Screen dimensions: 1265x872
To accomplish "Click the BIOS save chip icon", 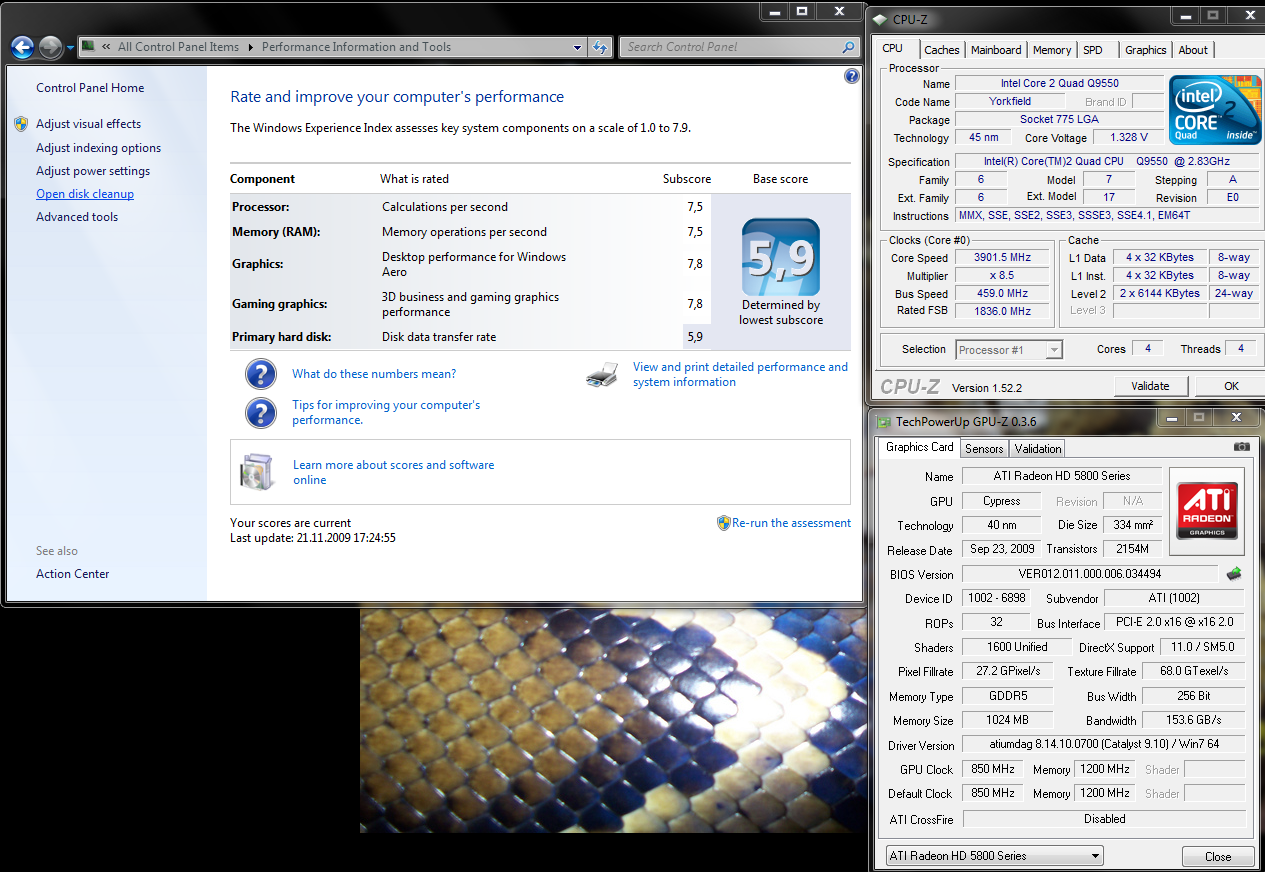I will 1234,574.
